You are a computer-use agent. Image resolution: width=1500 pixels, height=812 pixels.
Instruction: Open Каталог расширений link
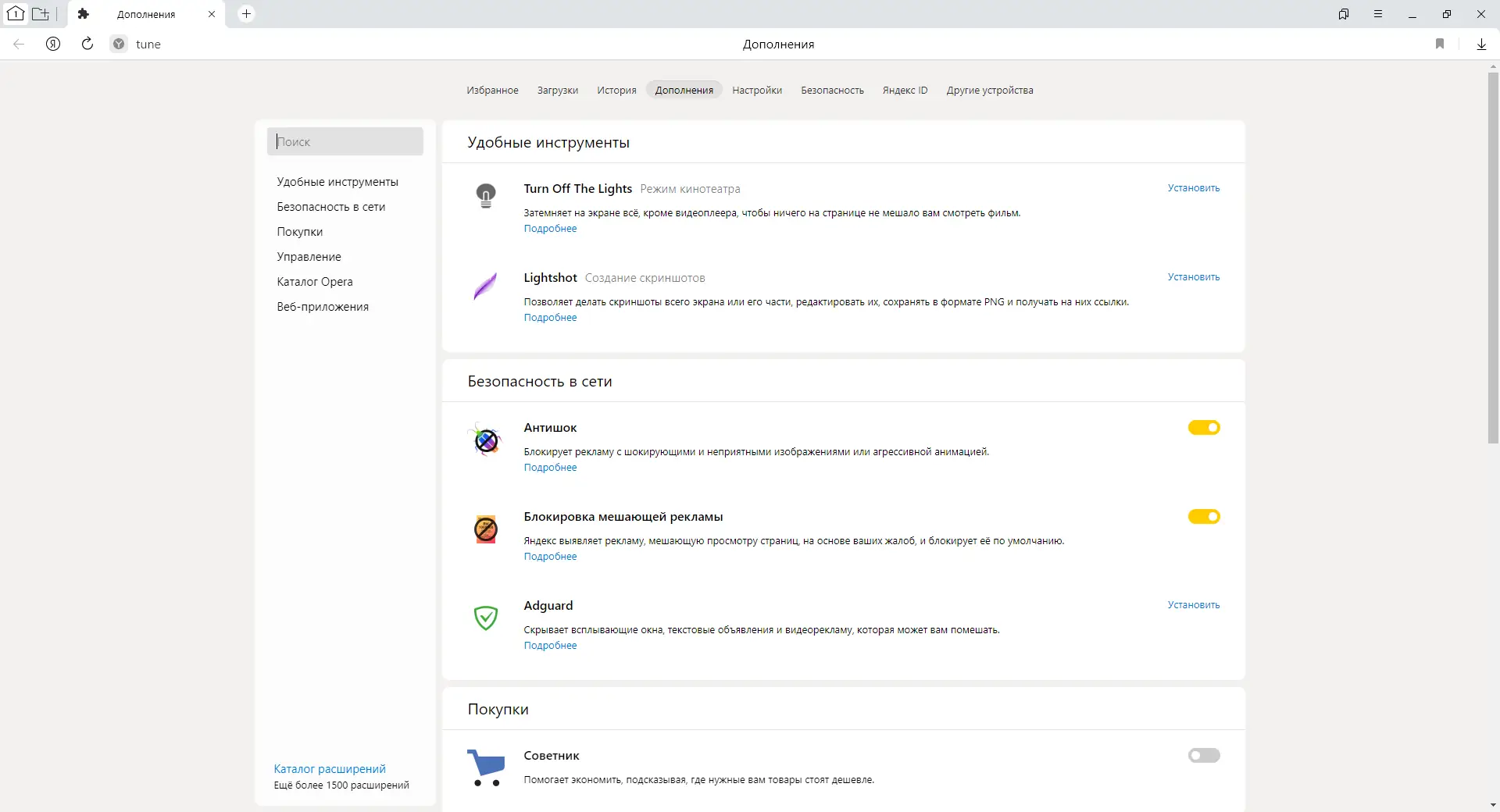[330, 769]
